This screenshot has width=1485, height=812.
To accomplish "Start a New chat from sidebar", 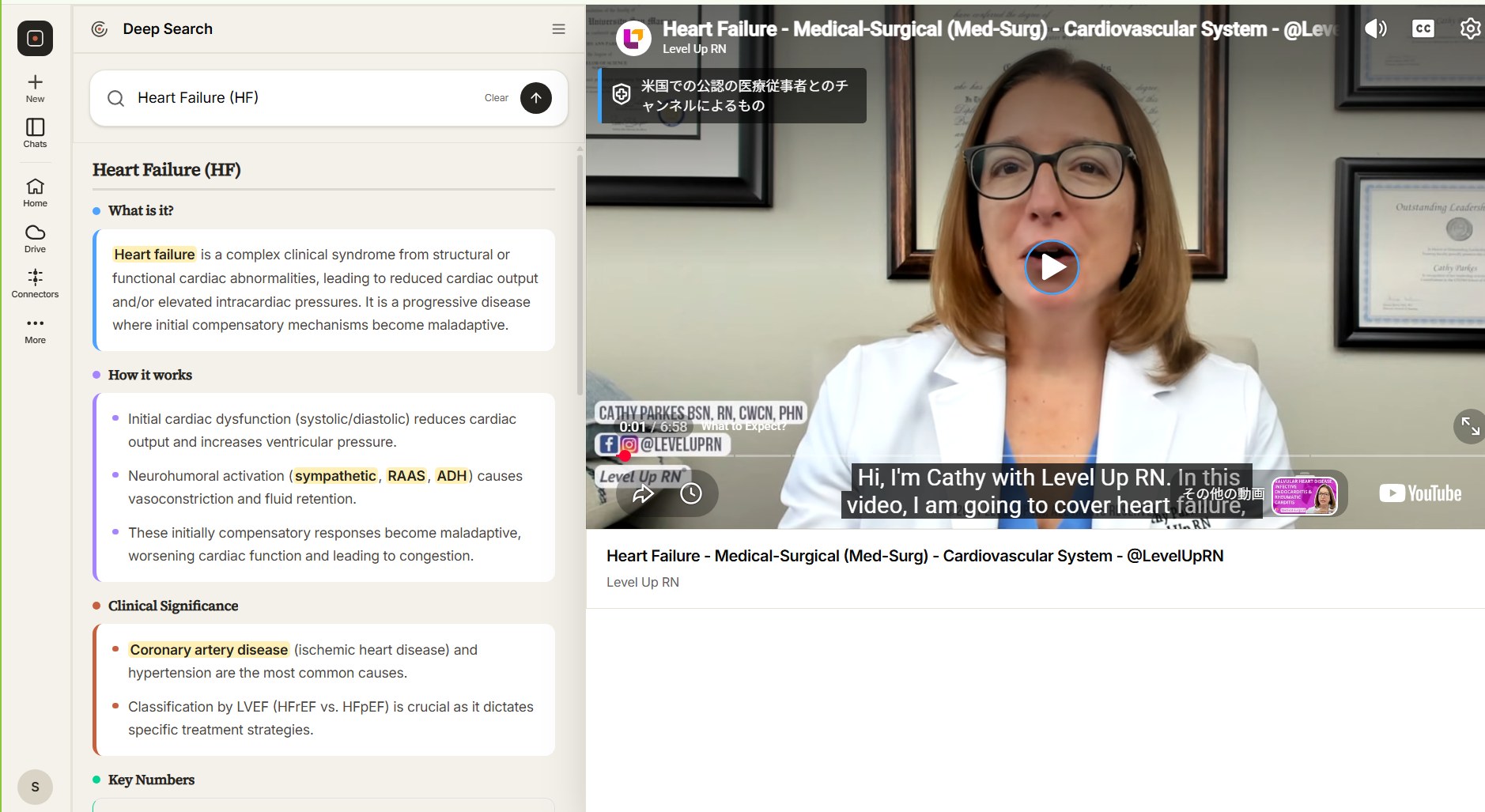I will [x=35, y=89].
